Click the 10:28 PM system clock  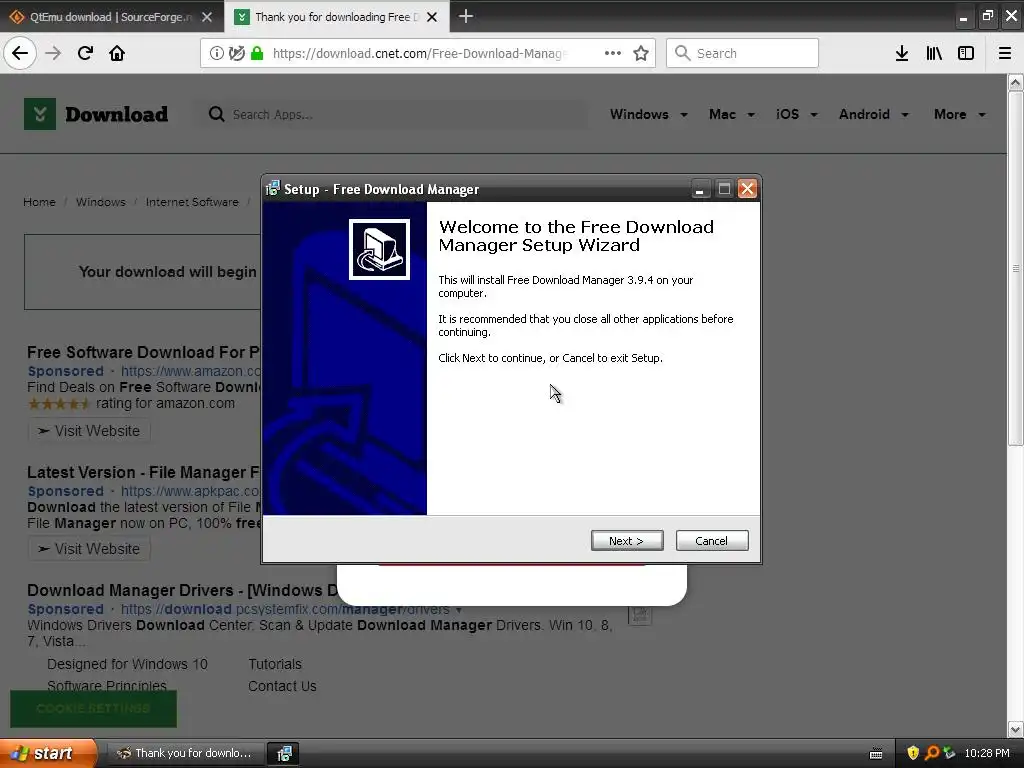tap(987, 754)
